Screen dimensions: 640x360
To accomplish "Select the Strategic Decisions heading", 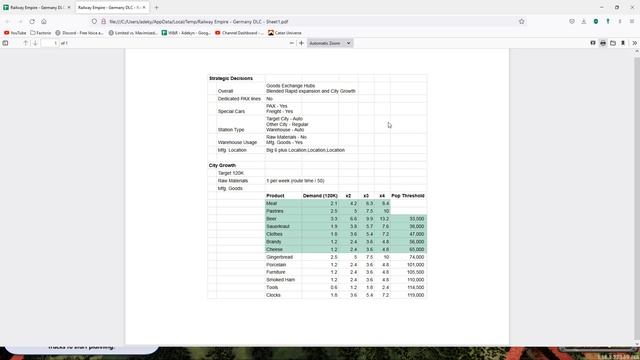I will (x=231, y=78).
